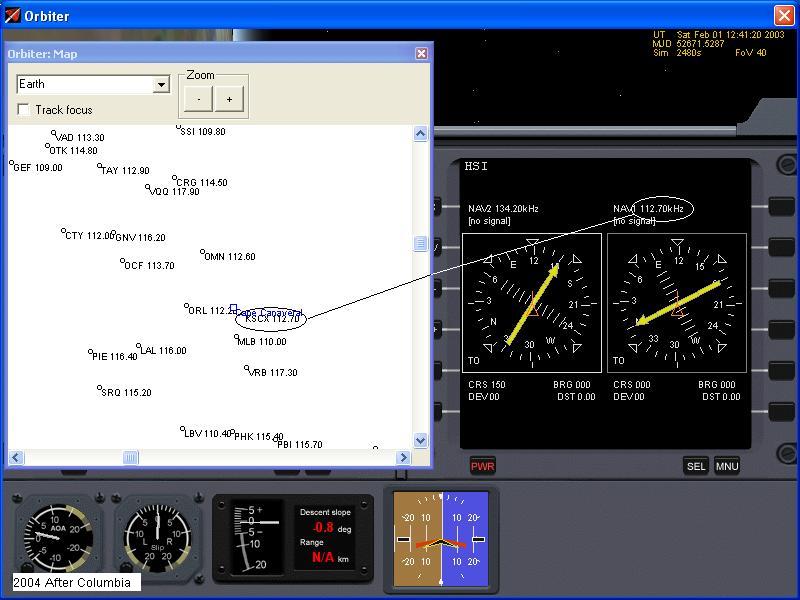The image size is (800, 600).
Task: Click the HSI mode title label
Action: pos(476,166)
